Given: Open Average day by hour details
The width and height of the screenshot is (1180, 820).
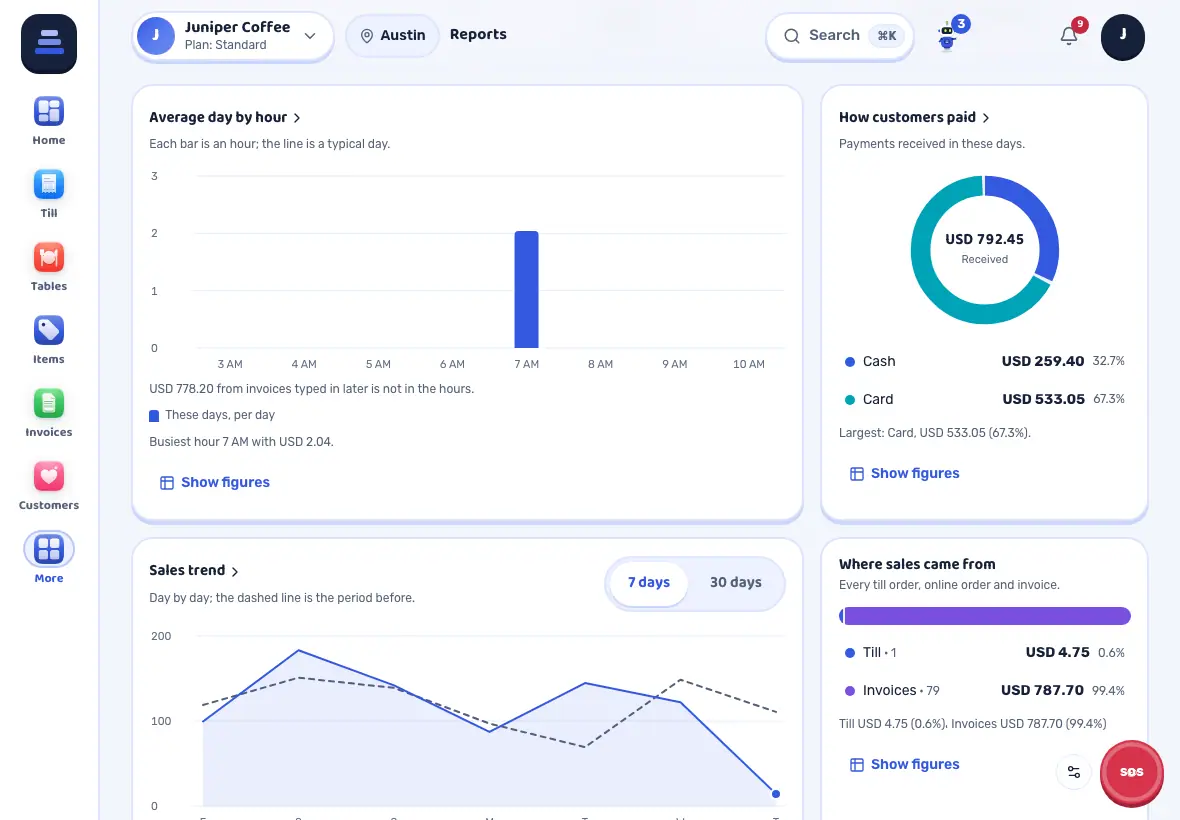Looking at the screenshot, I should coord(225,117).
